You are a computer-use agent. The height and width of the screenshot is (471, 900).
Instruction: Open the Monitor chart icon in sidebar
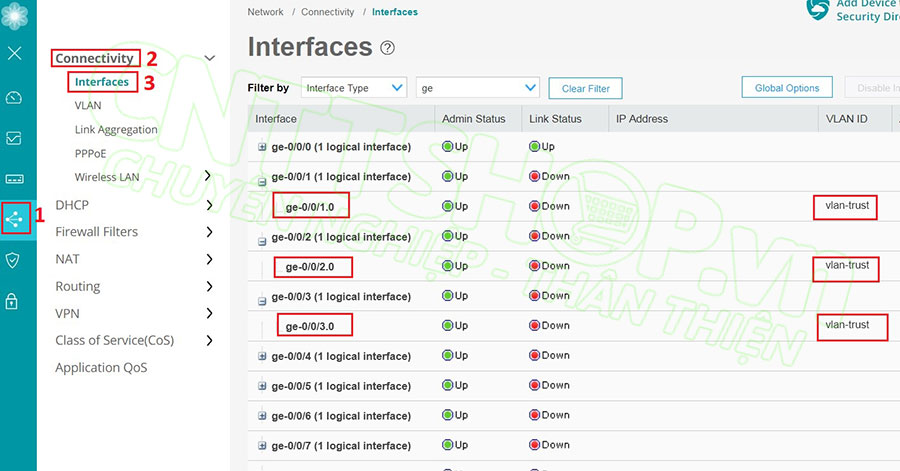click(x=15, y=138)
